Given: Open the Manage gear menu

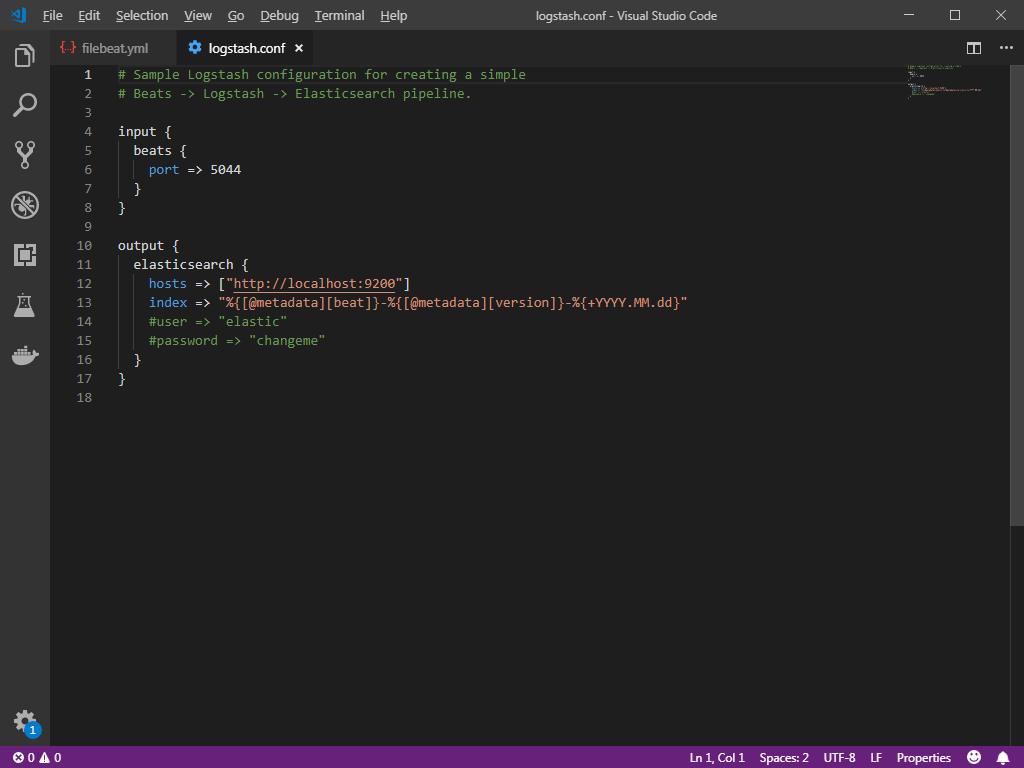Looking at the screenshot, I should pos(25,721).
